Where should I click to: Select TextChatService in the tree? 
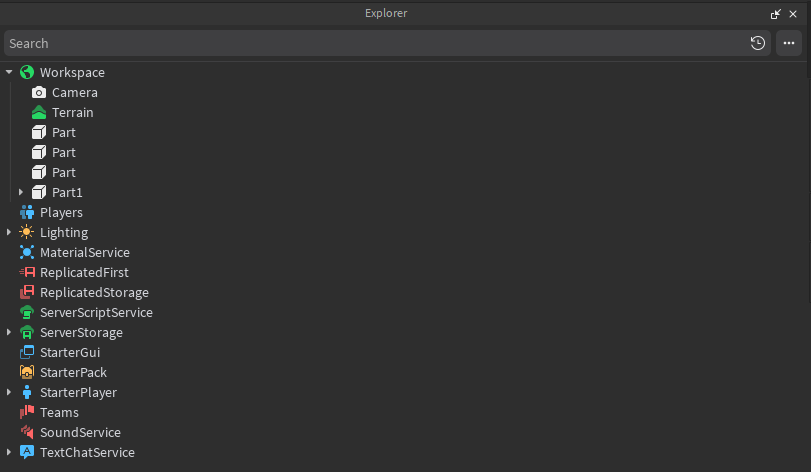[87, 452]
